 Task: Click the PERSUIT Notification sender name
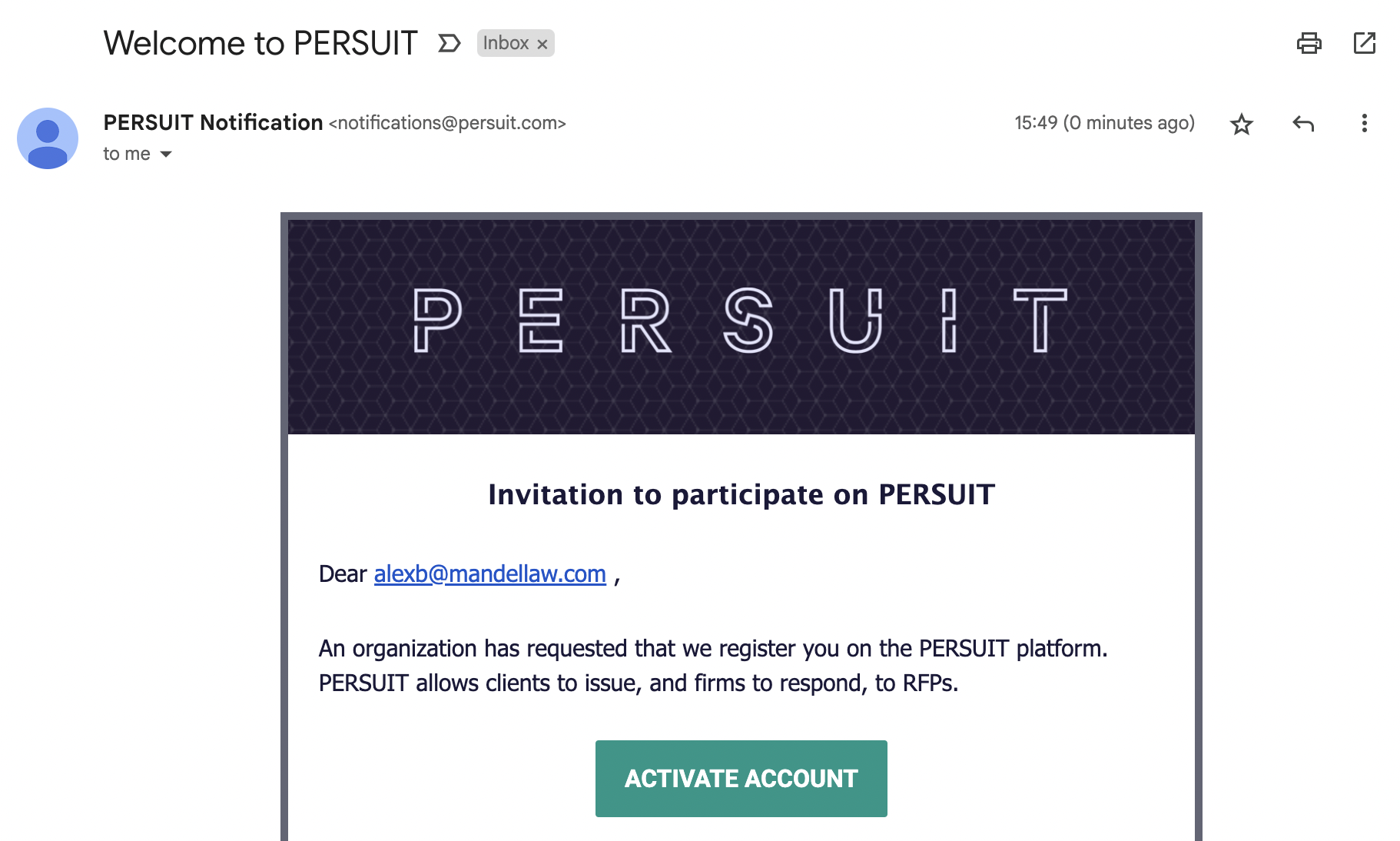[x=213, y=123]
